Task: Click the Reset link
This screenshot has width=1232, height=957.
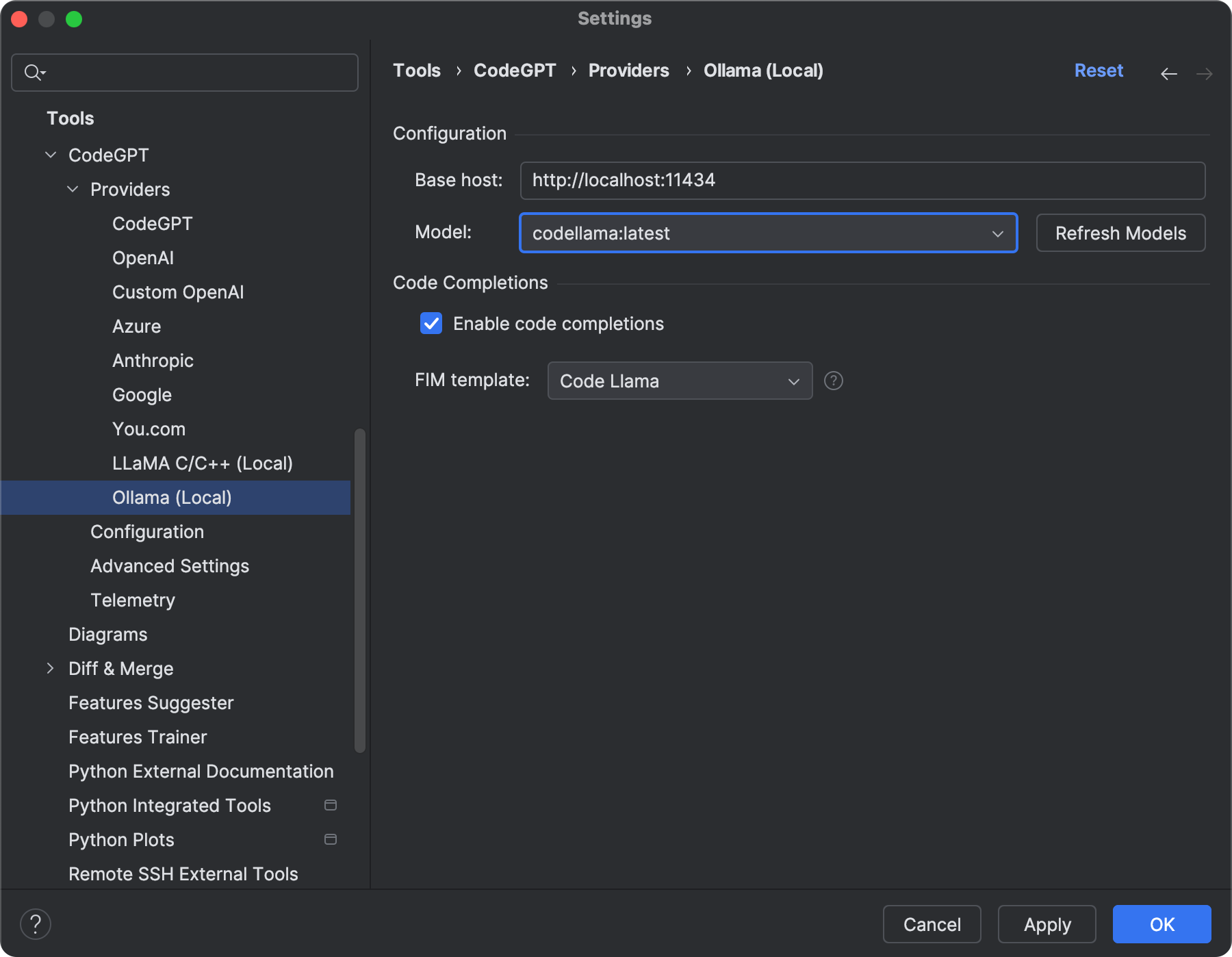Action: tap(1098, 71)
